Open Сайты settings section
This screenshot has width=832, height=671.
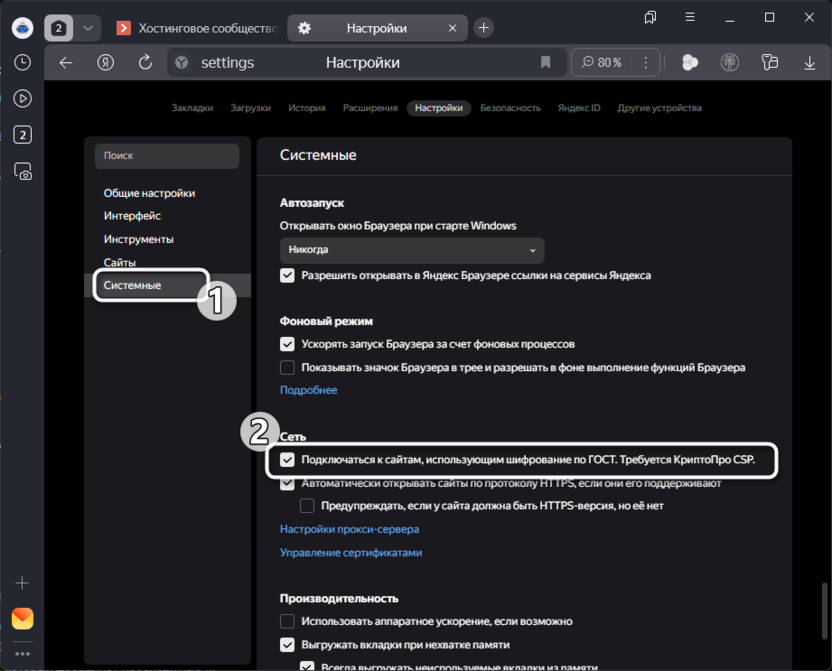pyautogui.click(x=119, y=262)
